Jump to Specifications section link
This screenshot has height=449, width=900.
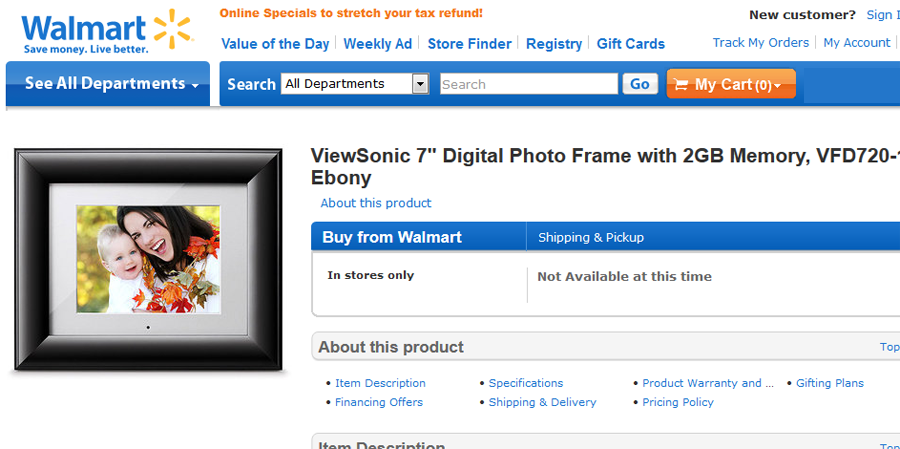click(x=526, y=383)
